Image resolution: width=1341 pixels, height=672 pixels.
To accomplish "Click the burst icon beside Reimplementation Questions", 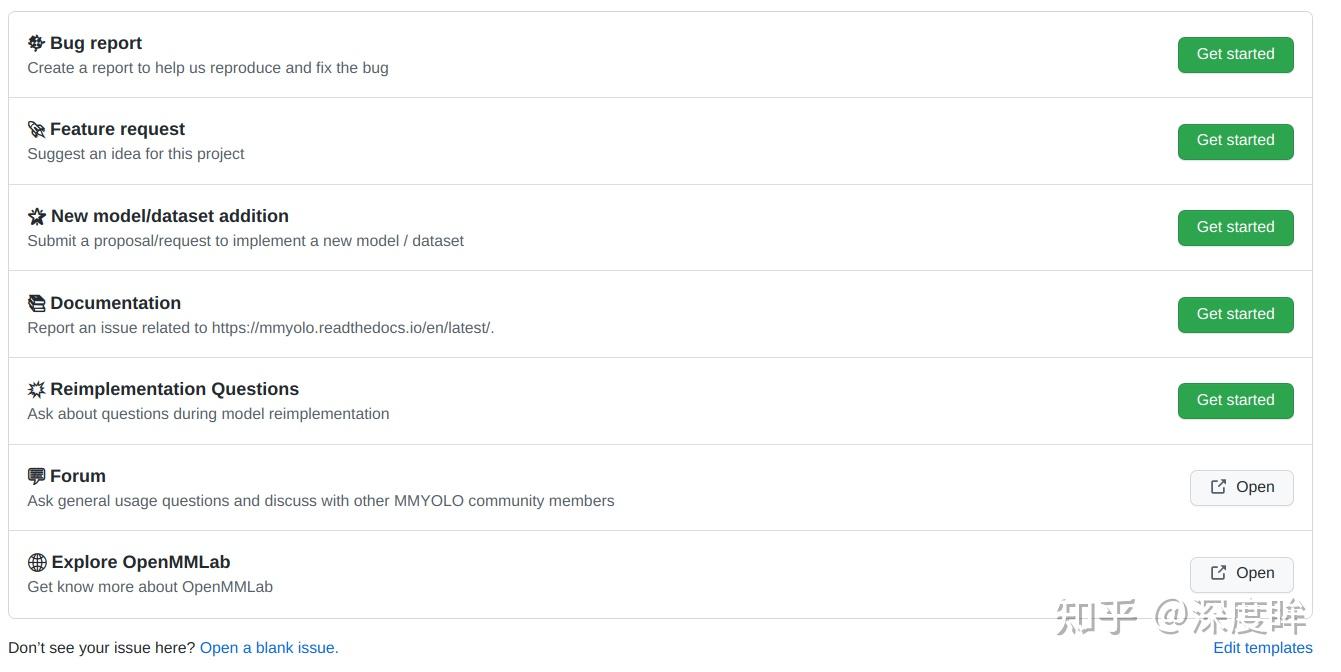I will [x=36, y=389].
